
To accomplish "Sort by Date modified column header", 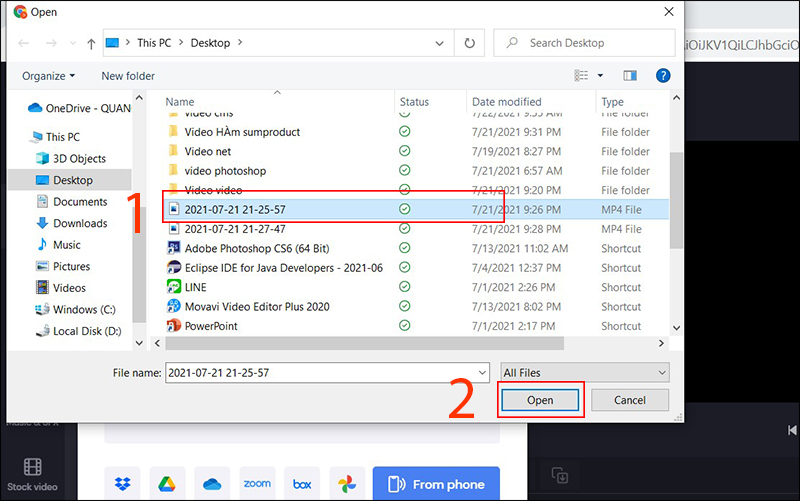I will click(x=507, y=102).
